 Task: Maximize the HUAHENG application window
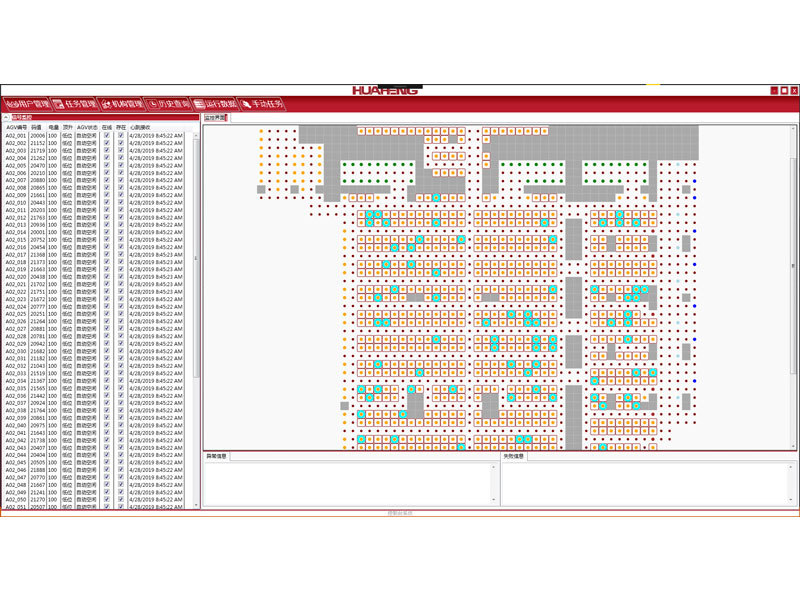783,90
